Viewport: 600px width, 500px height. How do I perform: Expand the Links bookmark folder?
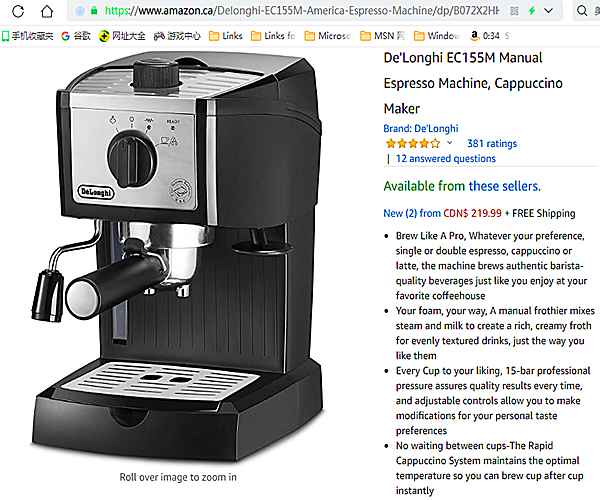pyautogui.click(x=226, y=36)
